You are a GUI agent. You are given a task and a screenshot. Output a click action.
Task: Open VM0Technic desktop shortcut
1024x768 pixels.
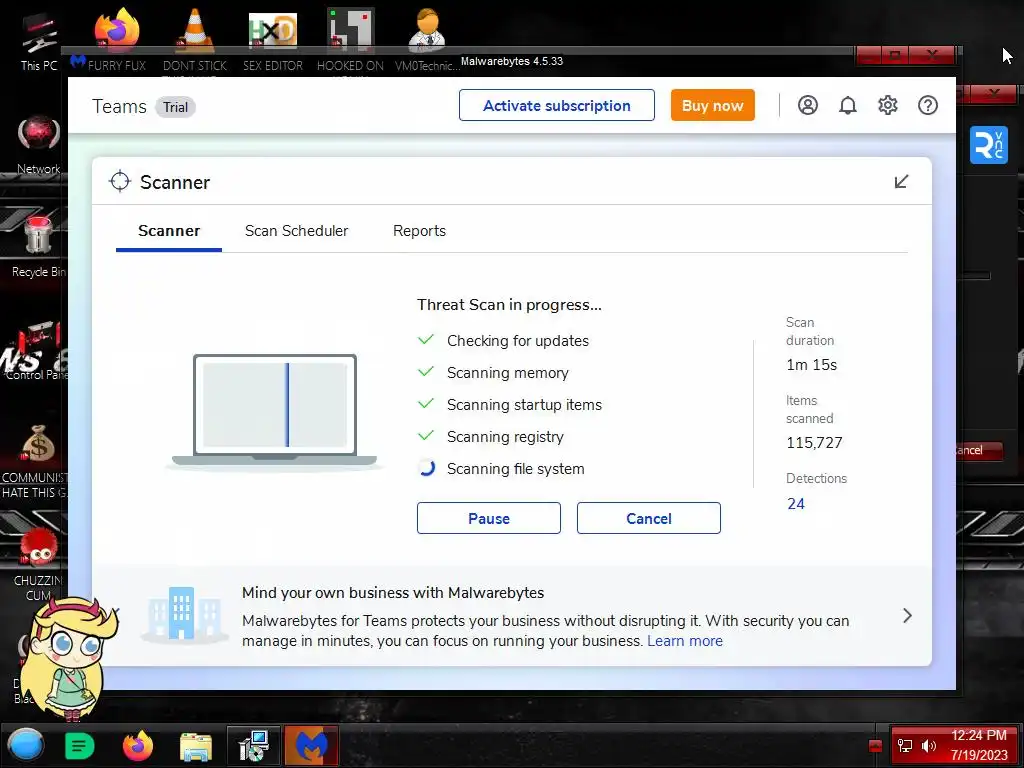coord(427,40)
